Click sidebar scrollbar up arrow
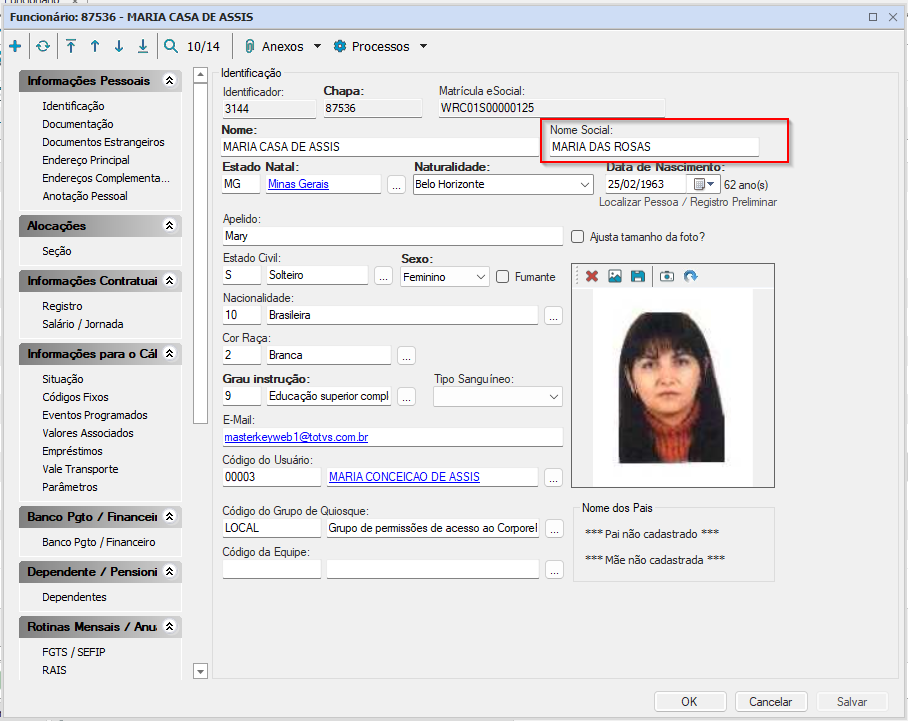 click(200, 75)
